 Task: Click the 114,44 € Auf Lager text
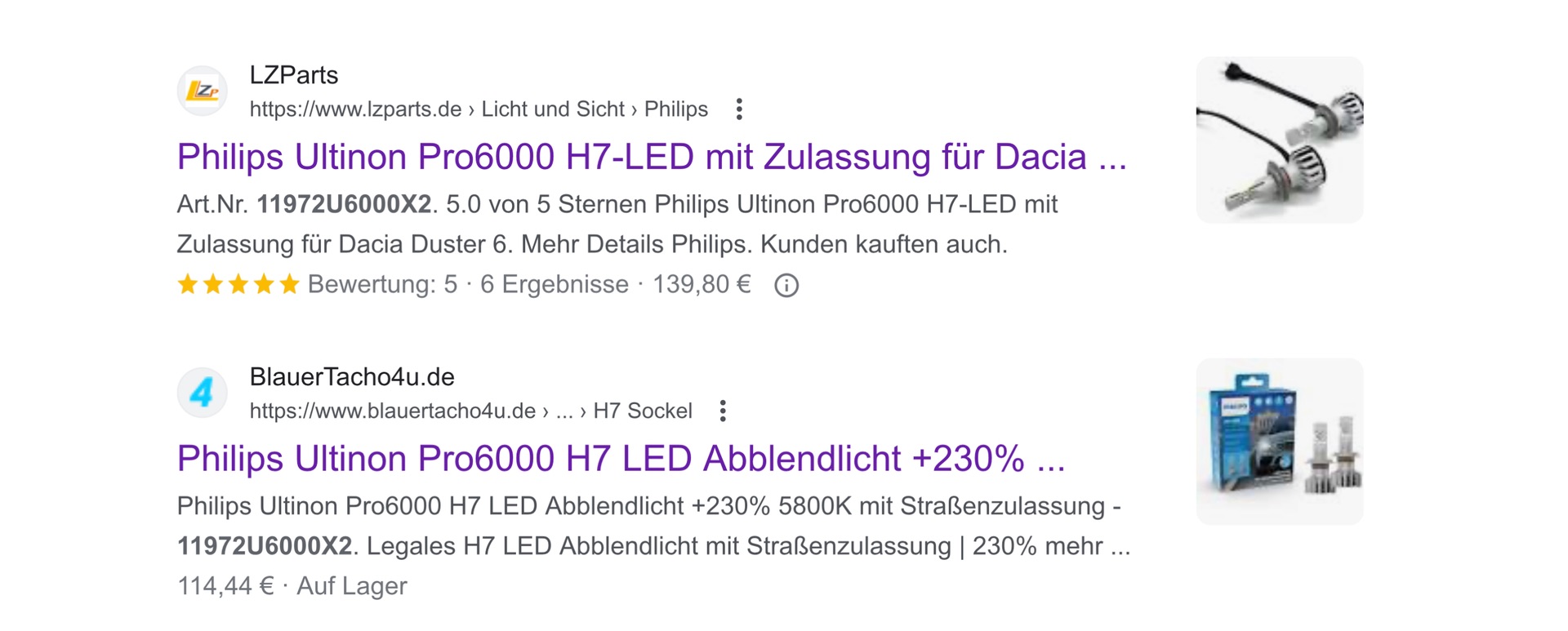click(x=292, y=586)
